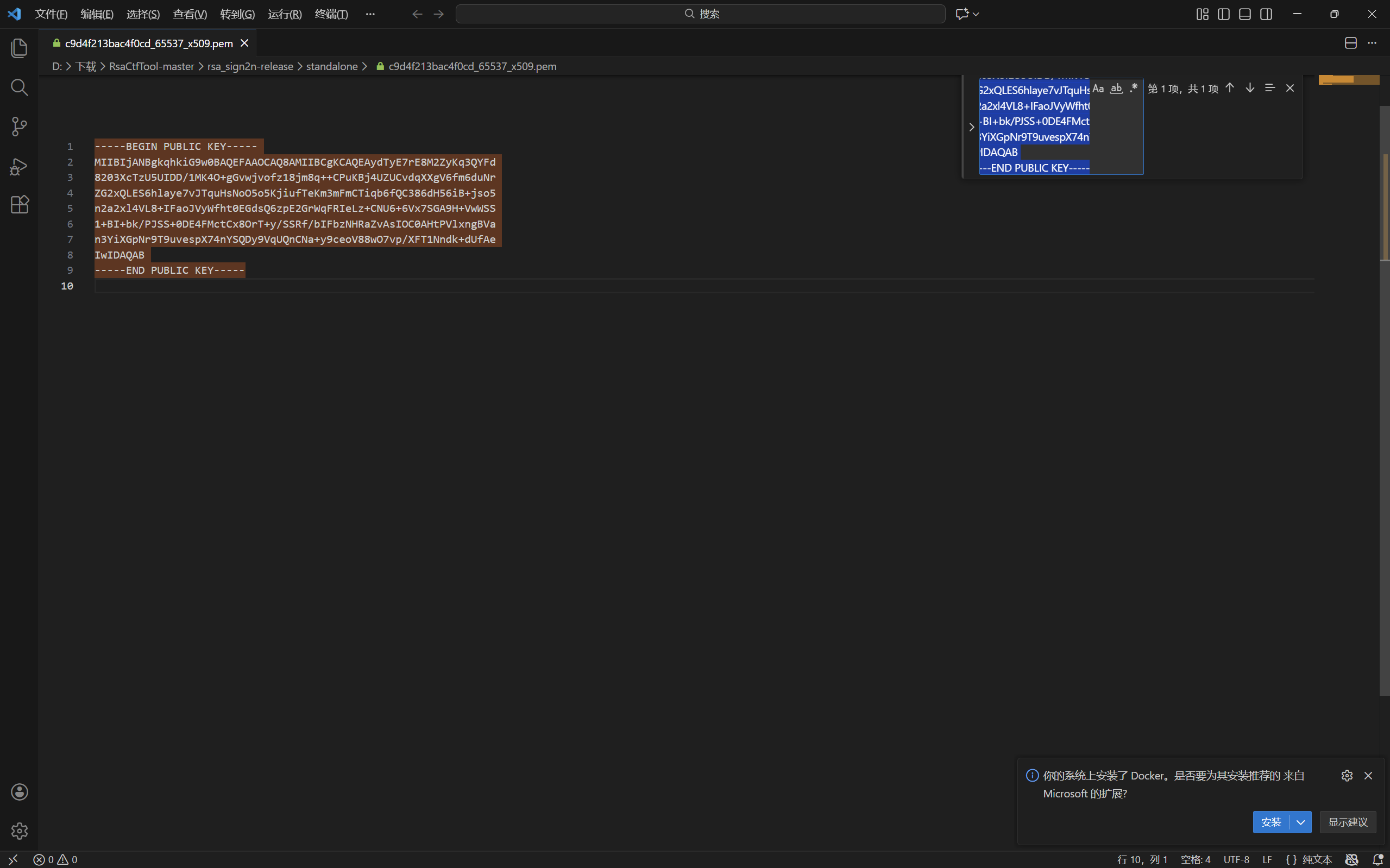This screenshot has width=1390, height=868.
Task: Click the 显示建议 button
Action: pos(1348,822)
